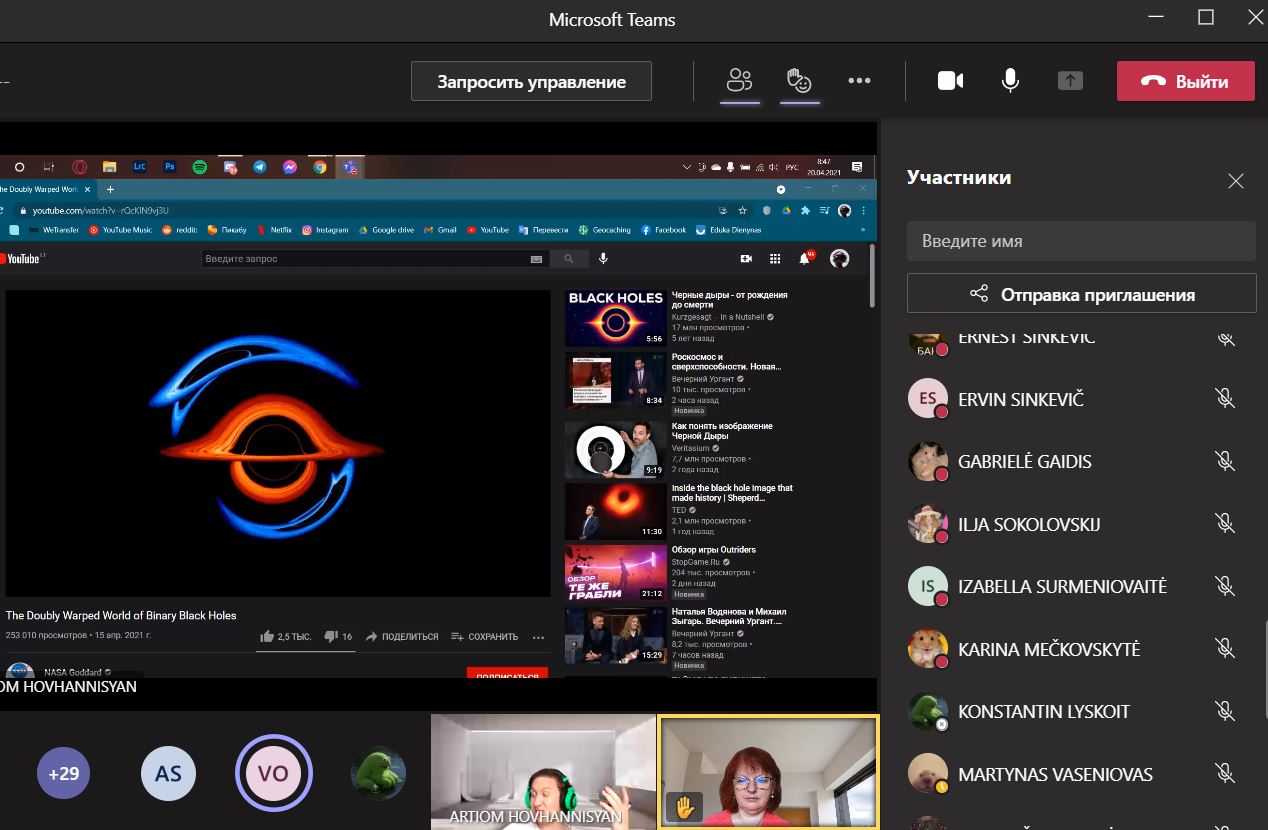
Task: Click the Spotify icon in shared taskbar
Action: [199, 167]
